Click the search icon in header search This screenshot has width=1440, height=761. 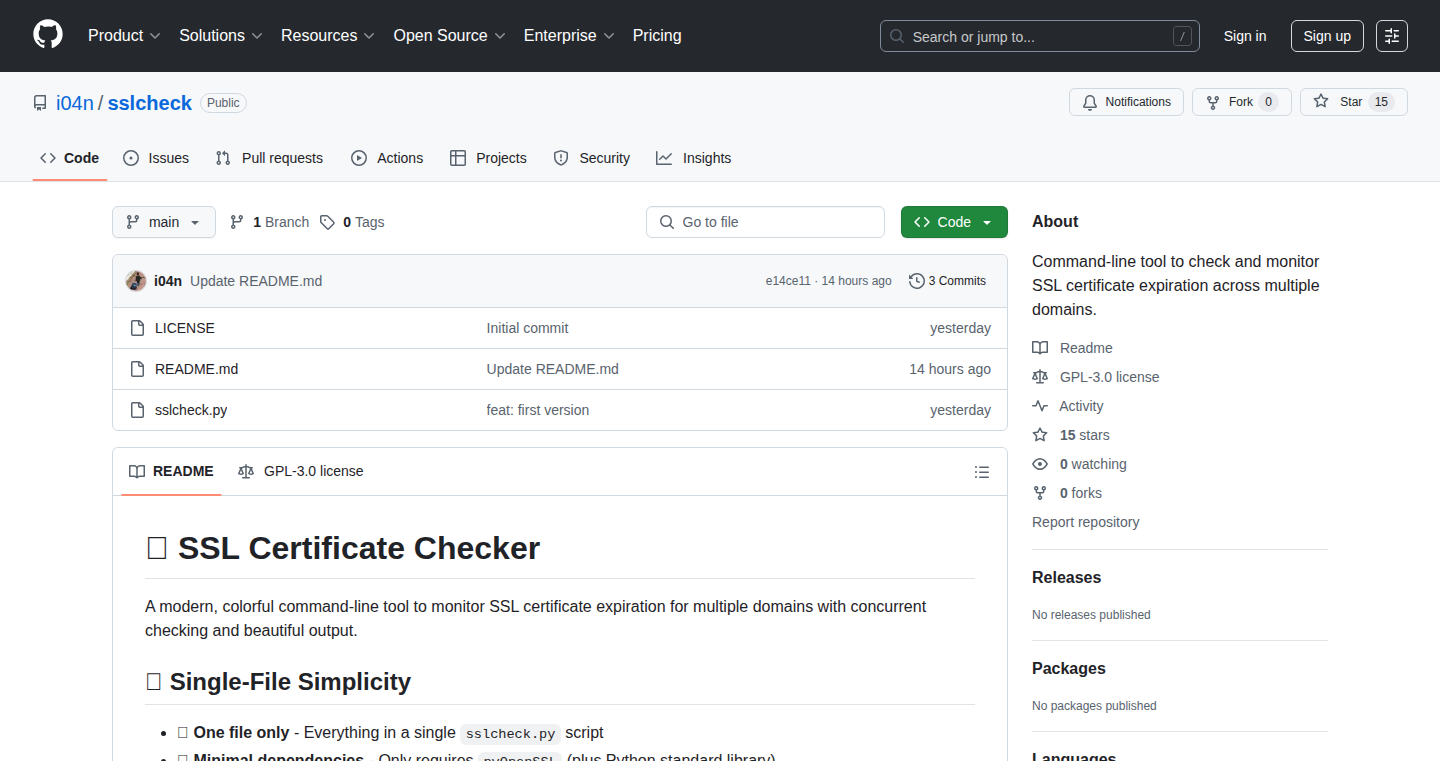coord(897,36)
